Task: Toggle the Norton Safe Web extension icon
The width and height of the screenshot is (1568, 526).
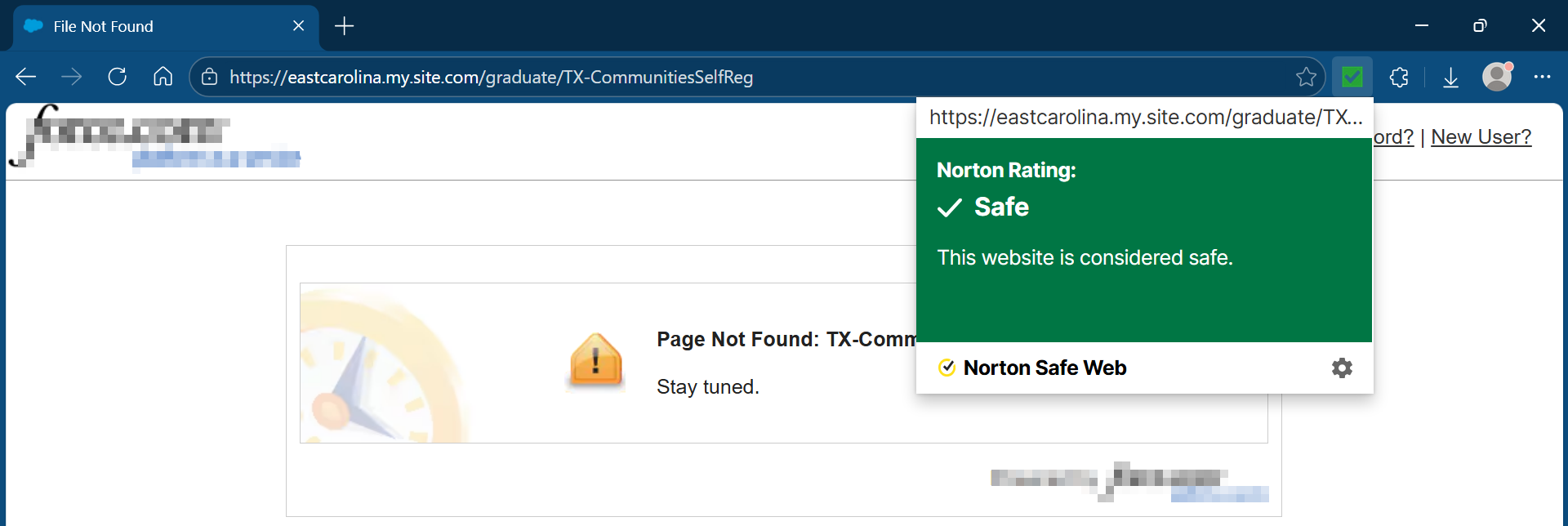Action: tap(1352, 77)
